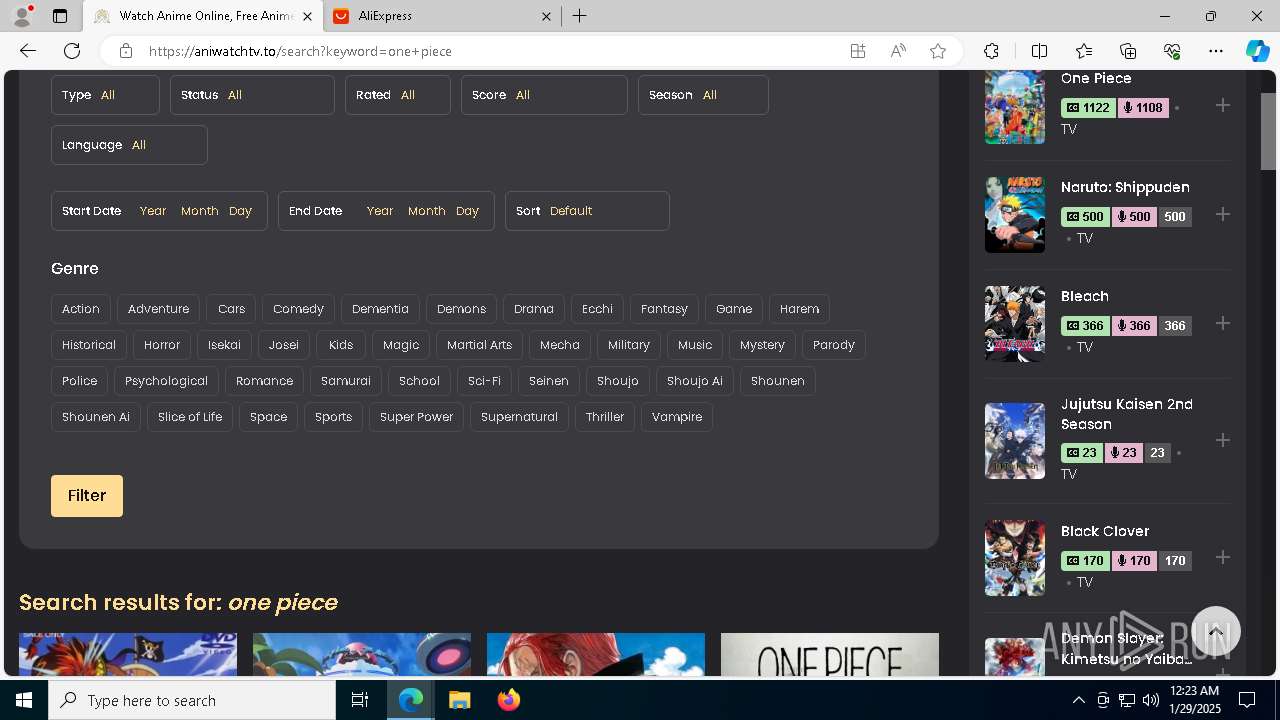Add Naruto: Shippuden to list plus icon
The width and height of the screenshot is (1280, 720).
coord(1222,214)
